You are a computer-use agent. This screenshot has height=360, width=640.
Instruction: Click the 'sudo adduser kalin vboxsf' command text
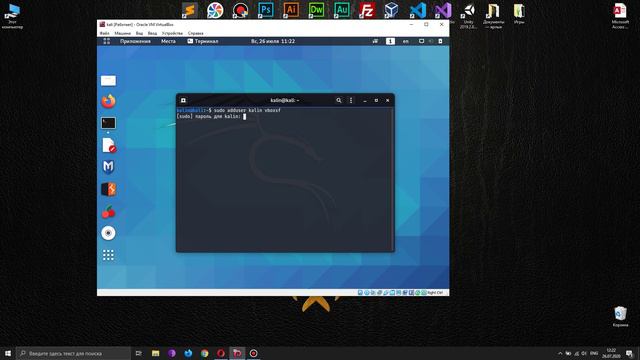click(x=247, y=110)
